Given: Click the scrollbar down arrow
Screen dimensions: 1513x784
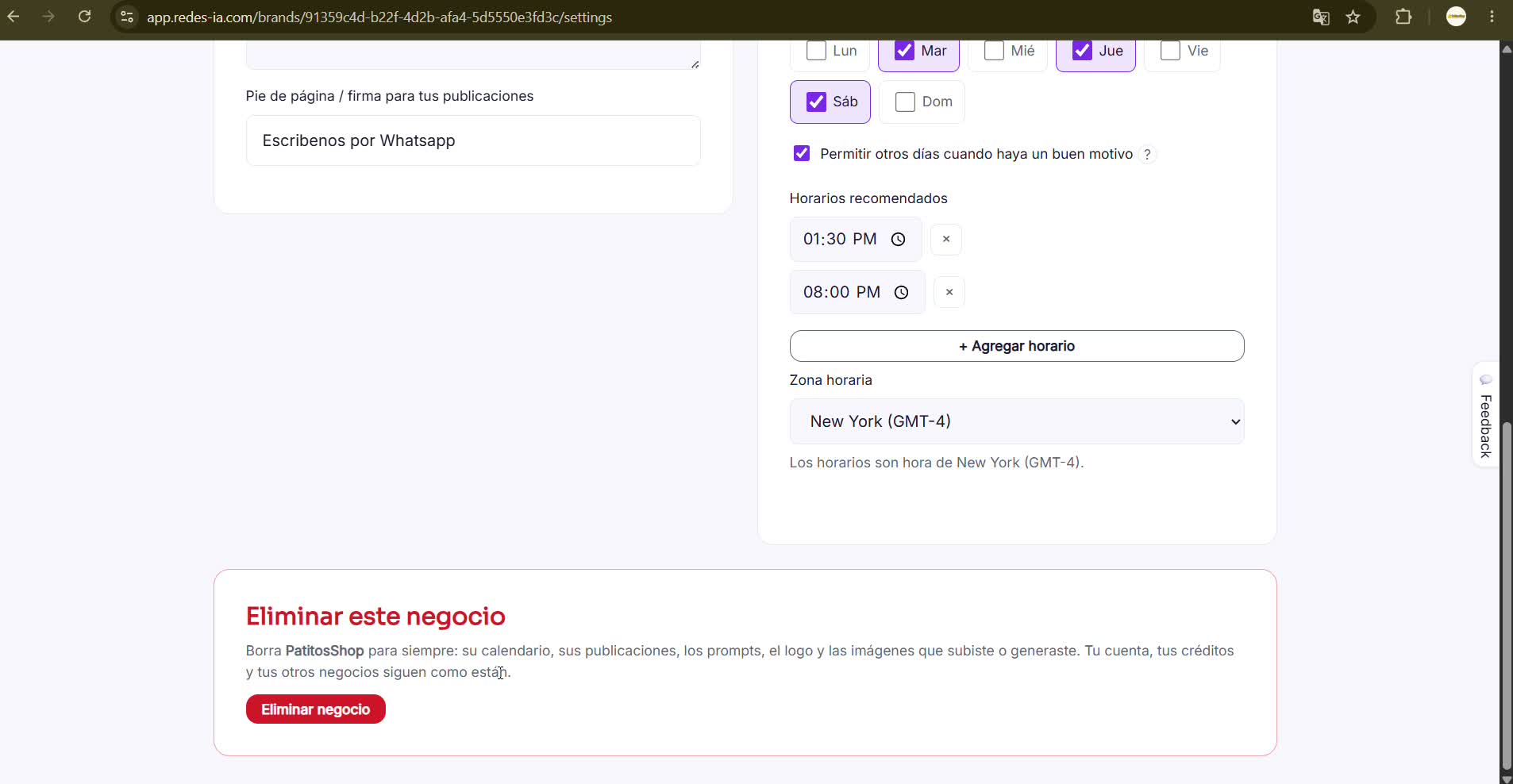Looking at the screenshot, I should (1506, 778).
